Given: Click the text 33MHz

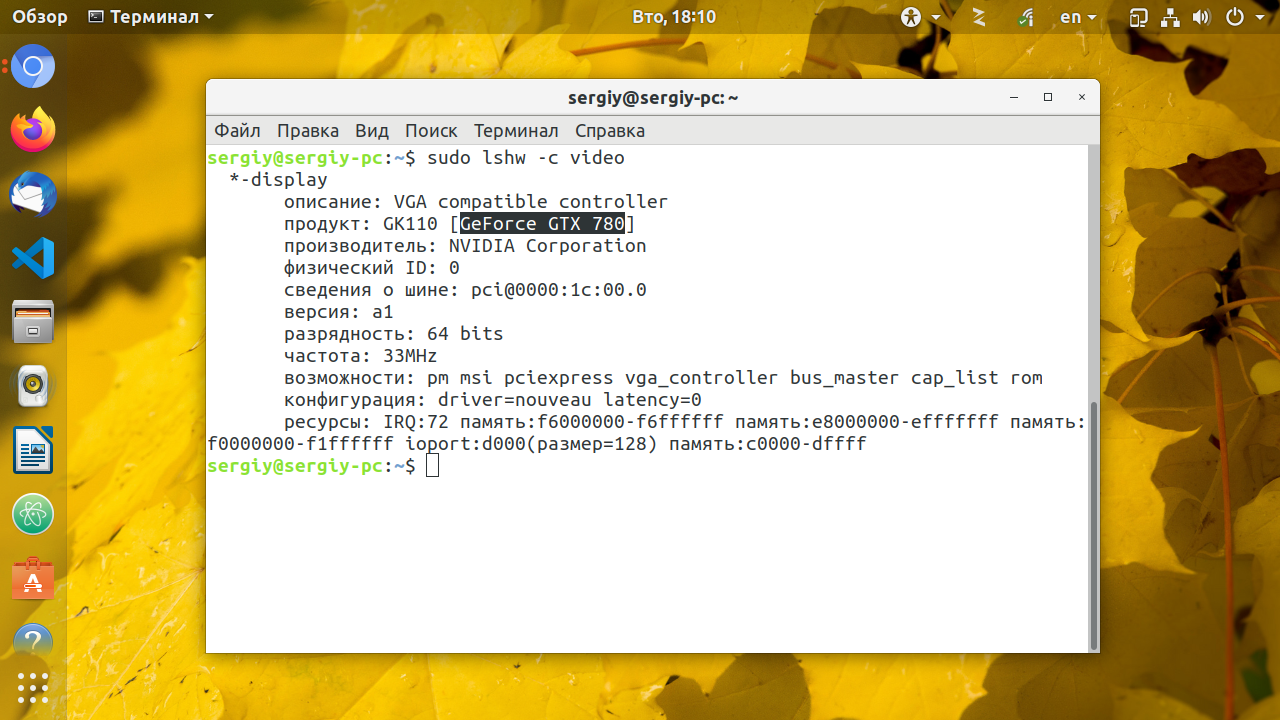Looking at the screenshot, I should 410,356.
